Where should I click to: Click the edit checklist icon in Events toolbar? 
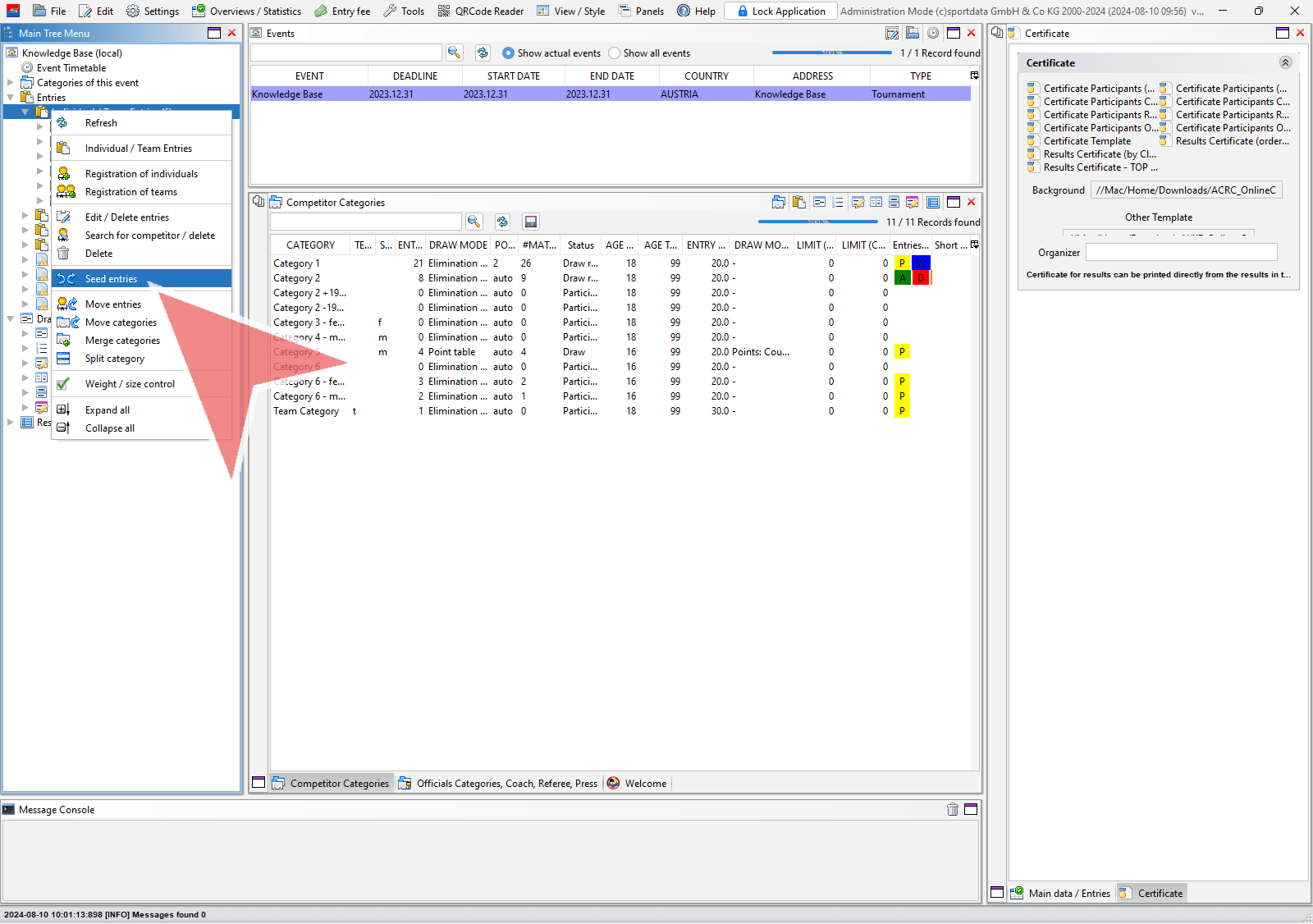(892, 33)
